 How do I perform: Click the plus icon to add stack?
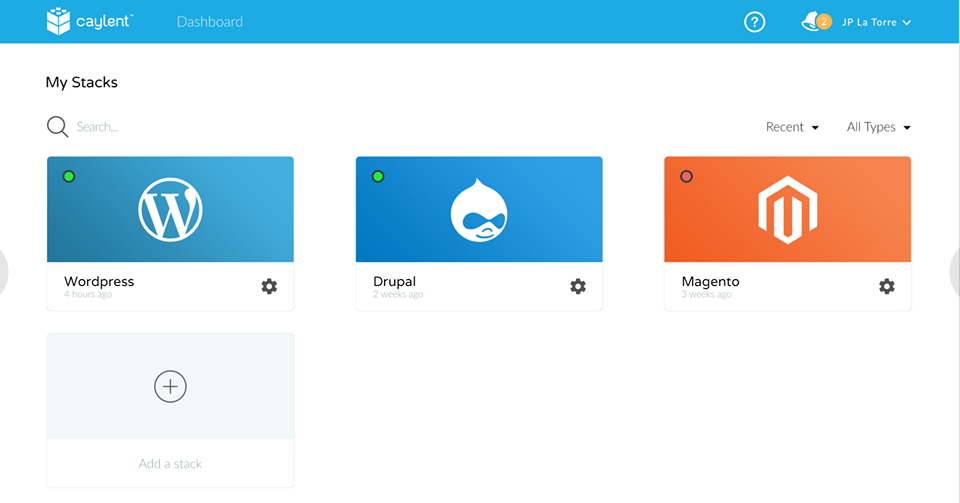pyautogui.click(x=170, y=386)
